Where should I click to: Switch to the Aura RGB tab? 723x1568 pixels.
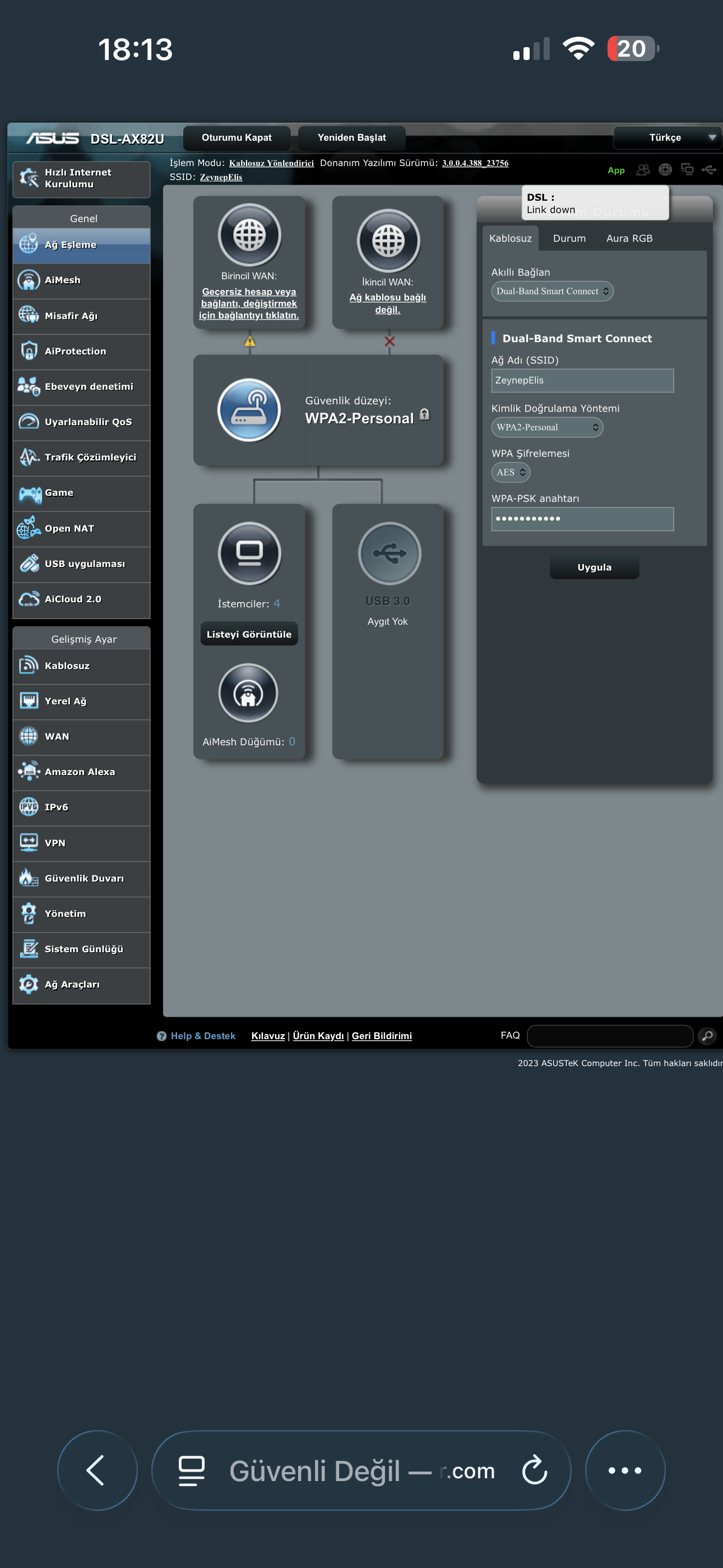pyautogui.click(x=629, y=238)
